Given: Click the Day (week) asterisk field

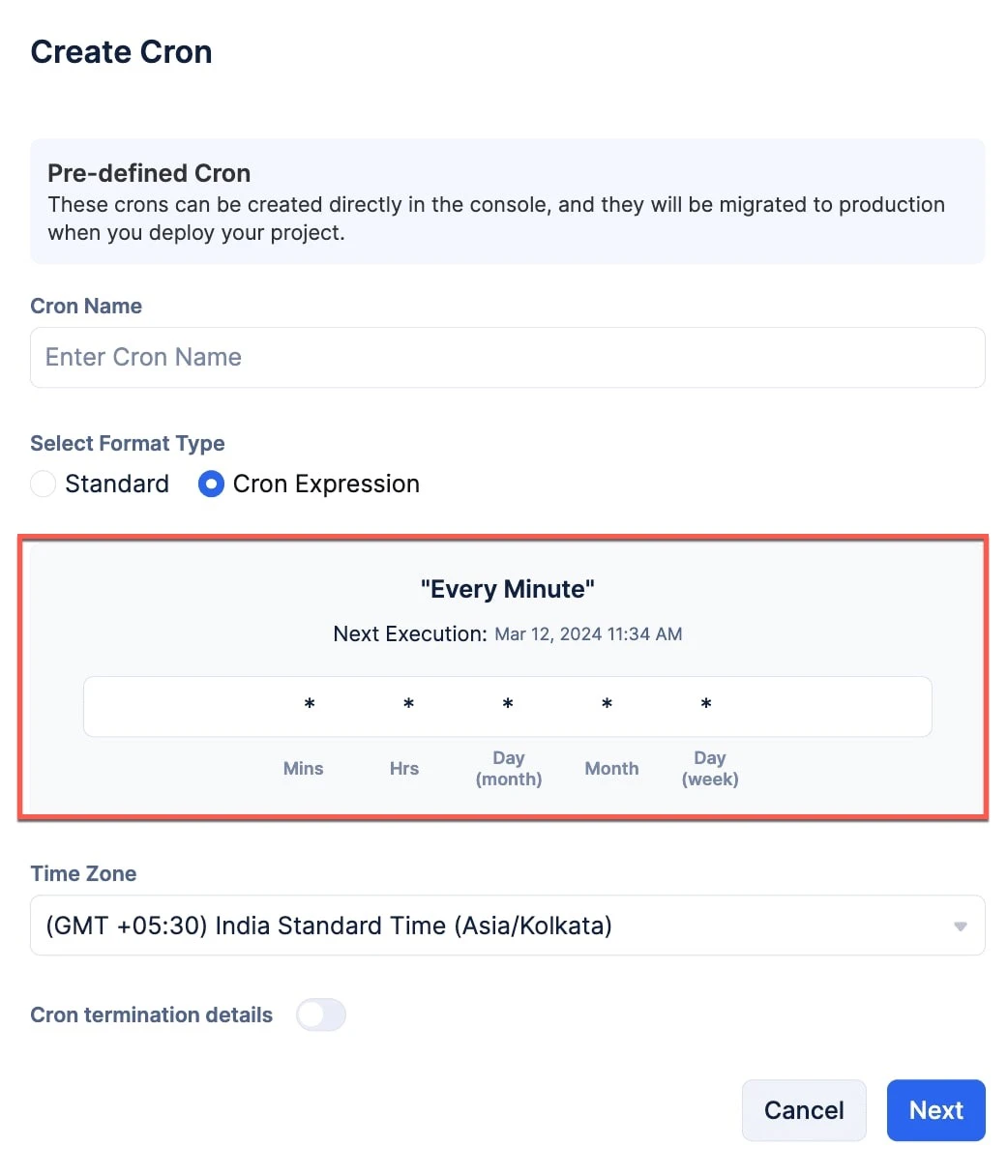Looking at the screenshot, I should pos(706,705).
